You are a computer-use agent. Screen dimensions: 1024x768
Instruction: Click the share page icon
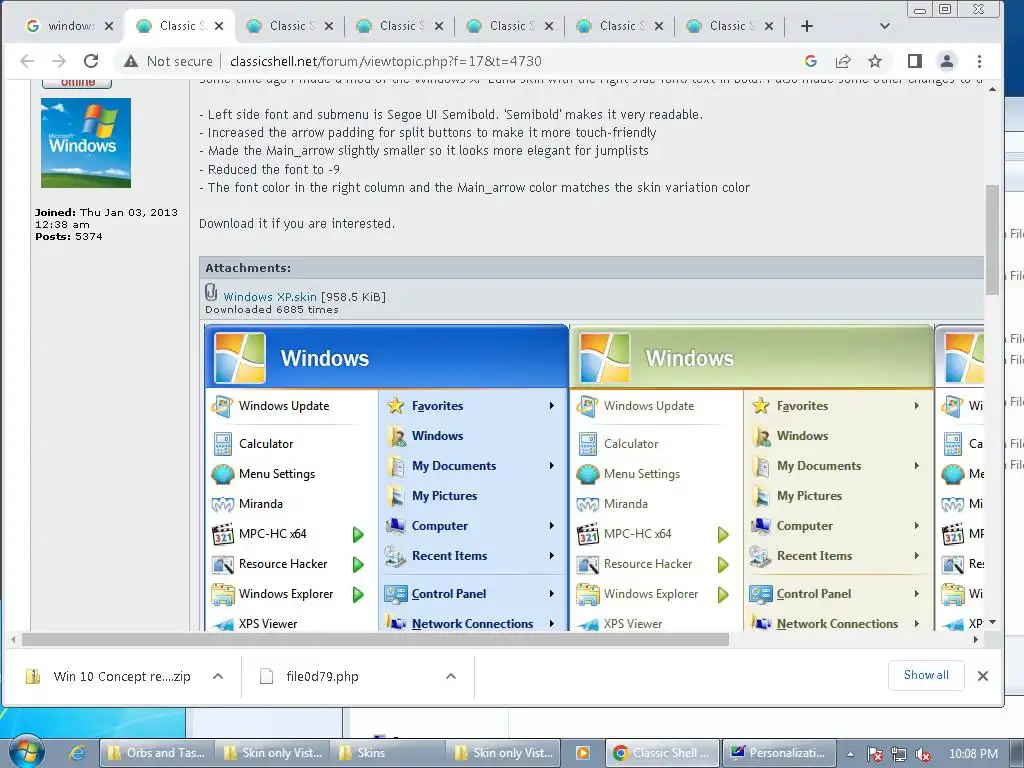843,61
